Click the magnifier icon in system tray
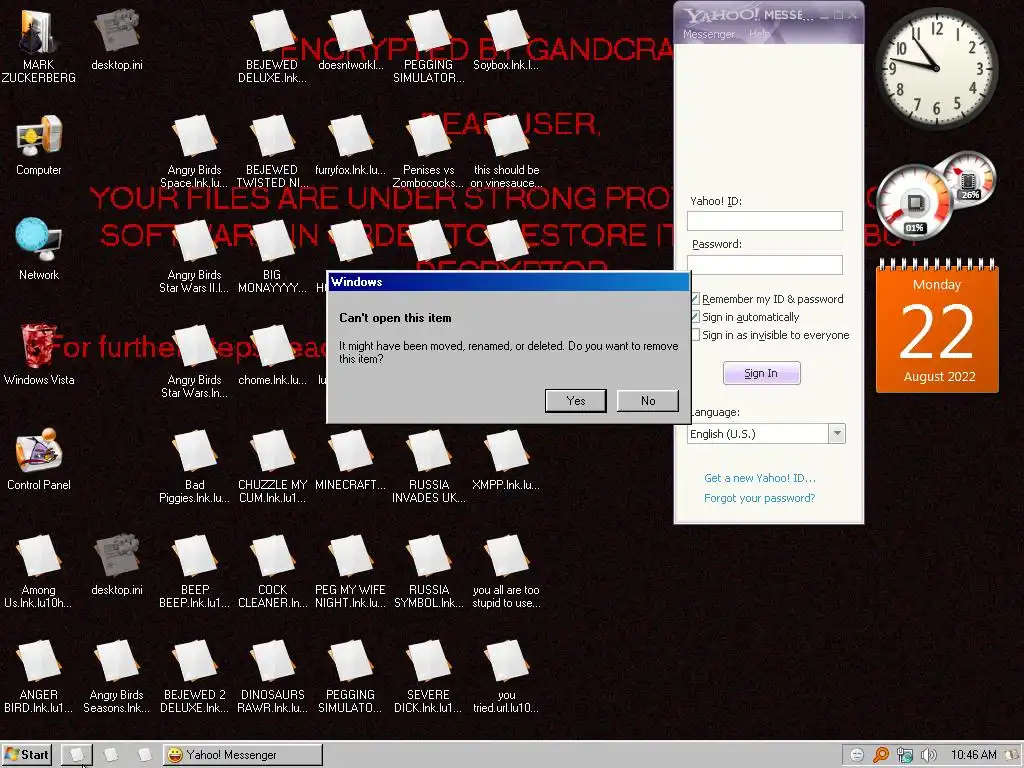This screenshot has height=768, width=1024. click(881, 755)
